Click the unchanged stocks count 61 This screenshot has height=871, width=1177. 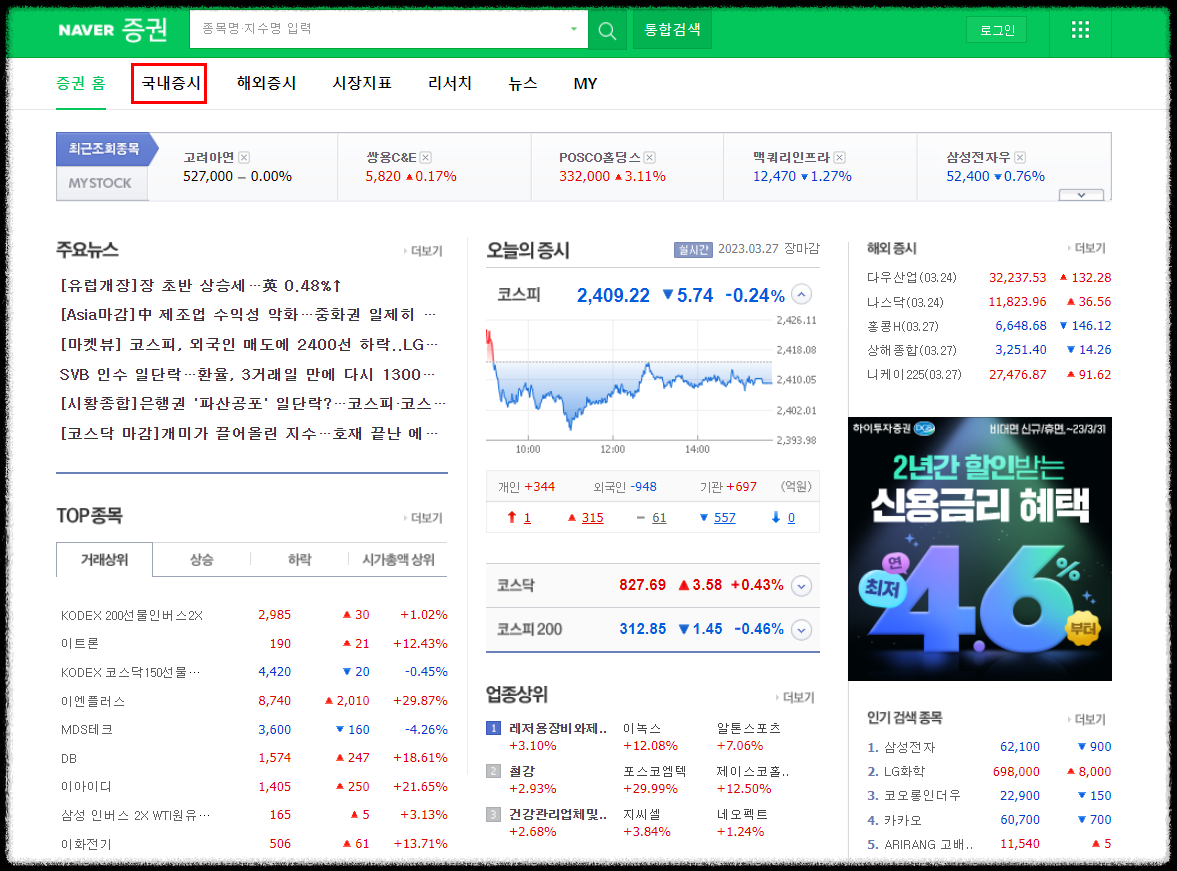(x=659, y=518)
